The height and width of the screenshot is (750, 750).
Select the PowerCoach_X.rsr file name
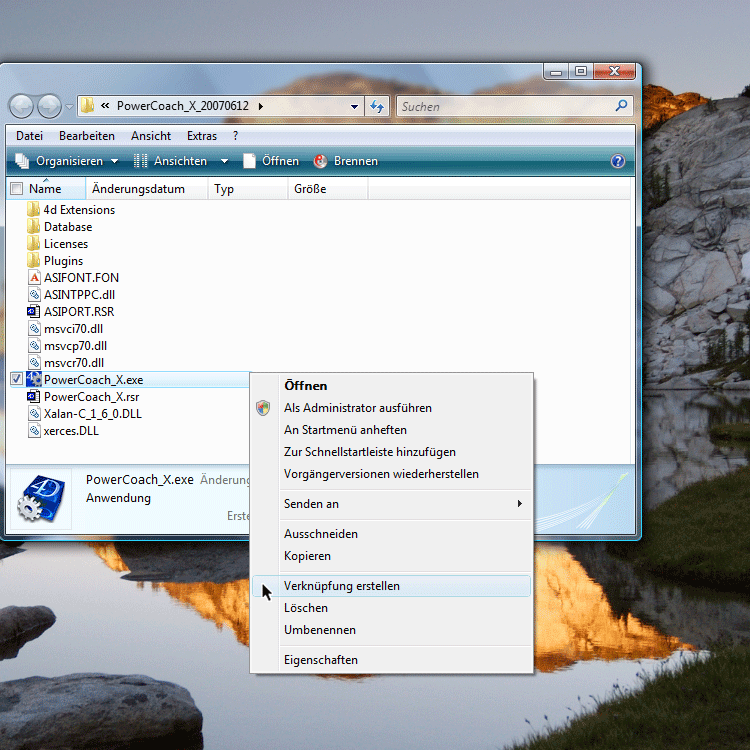pos(91,397)
